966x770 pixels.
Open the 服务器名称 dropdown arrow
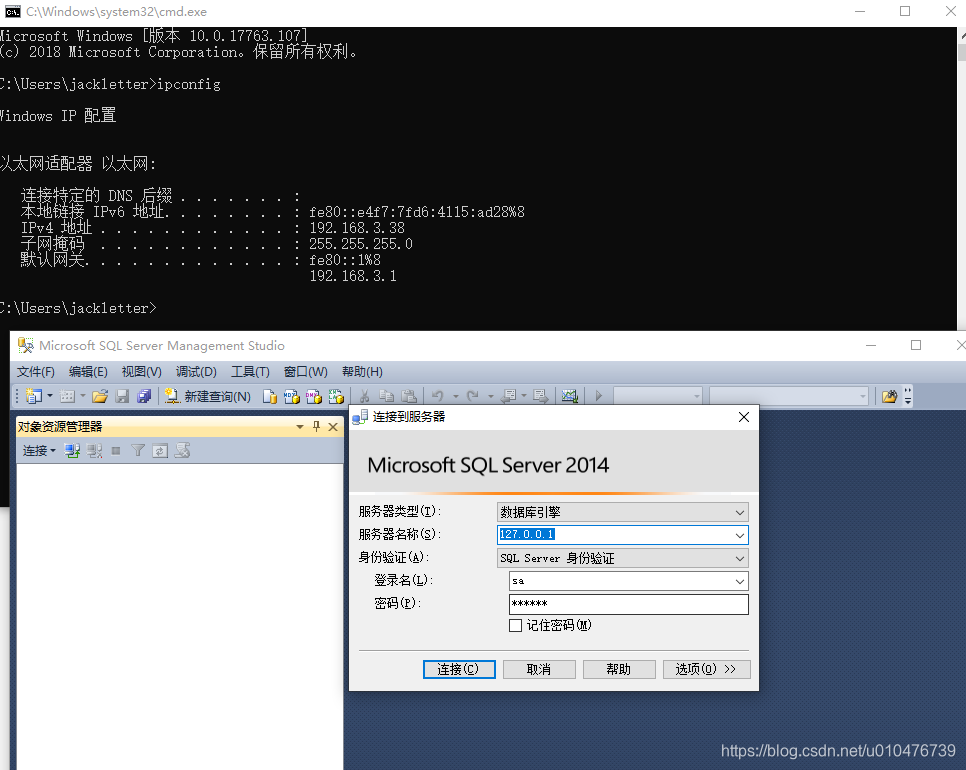[740, 535]
